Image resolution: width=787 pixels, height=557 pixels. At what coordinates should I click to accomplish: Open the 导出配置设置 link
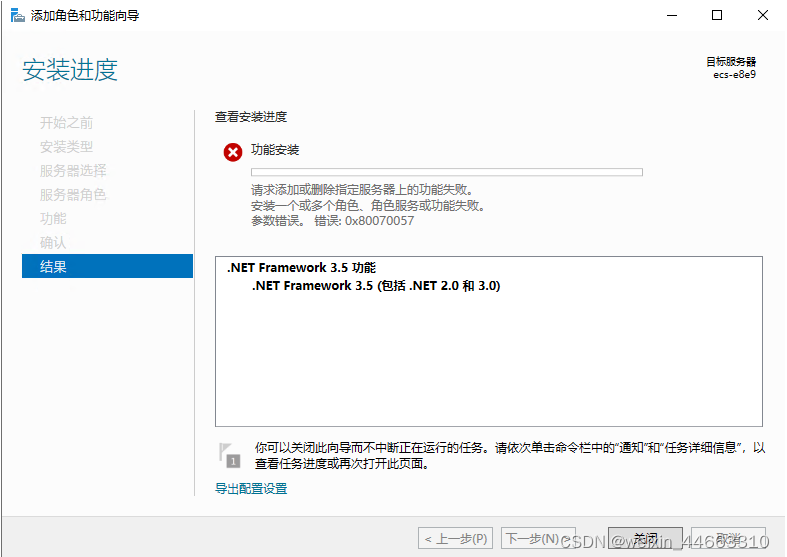(x=251, y=489)
